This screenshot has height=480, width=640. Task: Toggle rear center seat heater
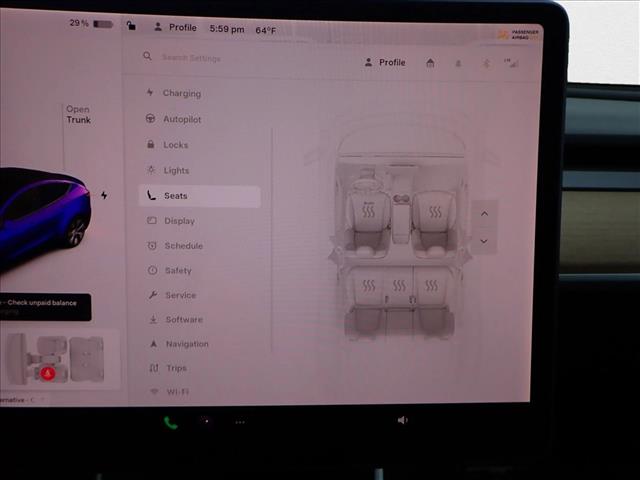399,285
